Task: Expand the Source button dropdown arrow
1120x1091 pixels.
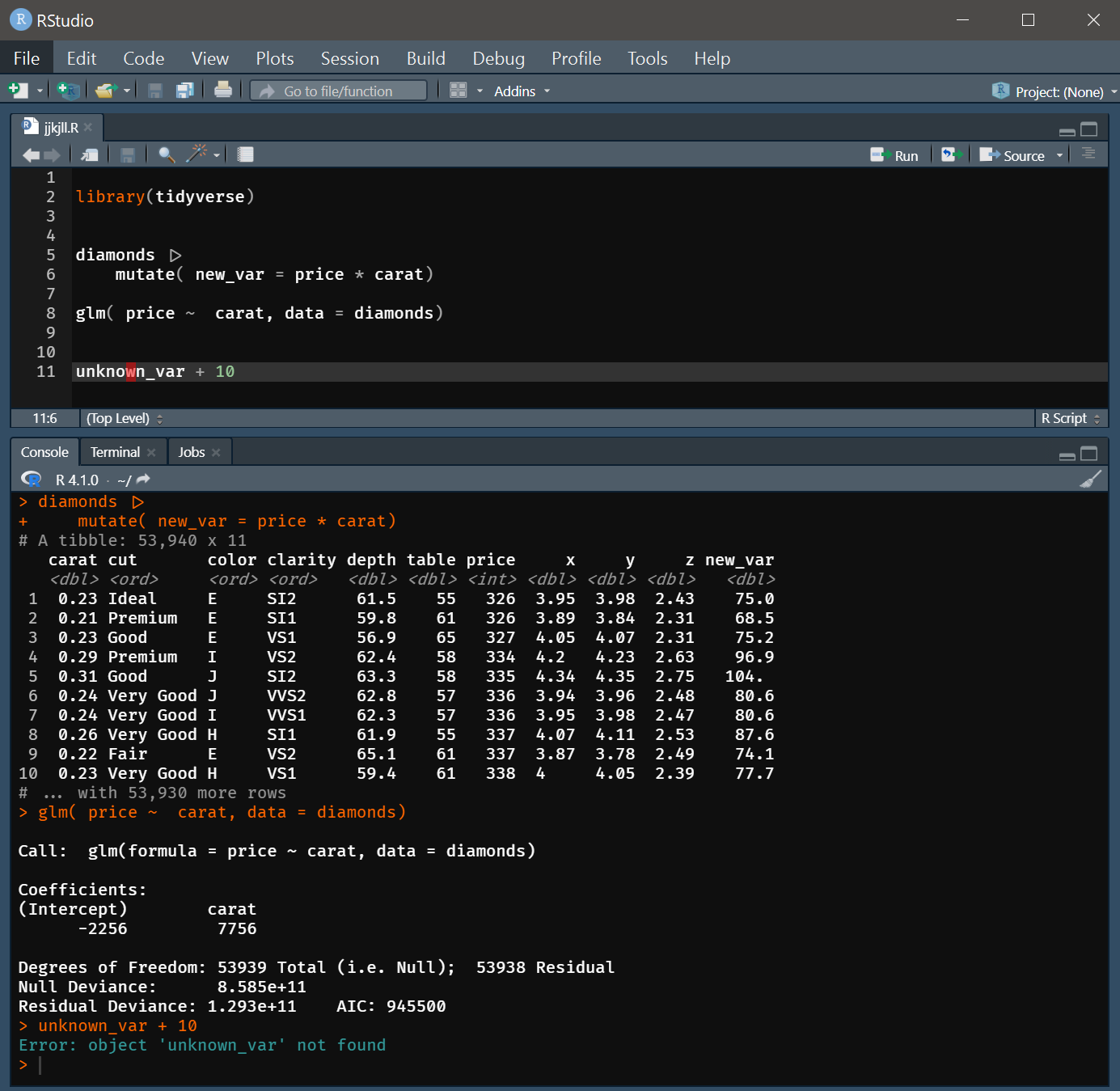Action: (x=1059, y=155)
